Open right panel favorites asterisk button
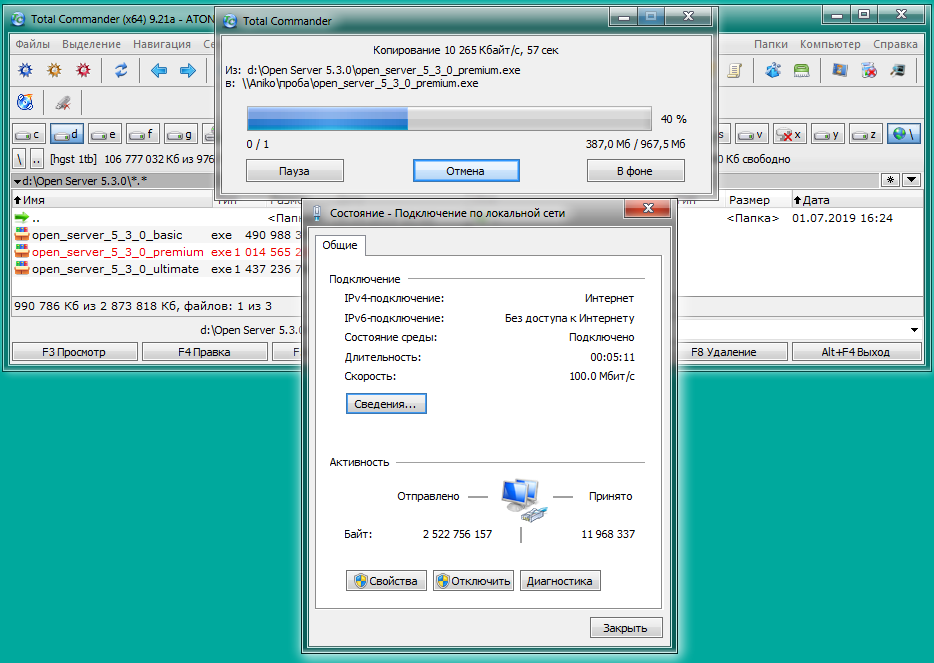This screenshot has width=934, height=663. [x=890, y=179]
